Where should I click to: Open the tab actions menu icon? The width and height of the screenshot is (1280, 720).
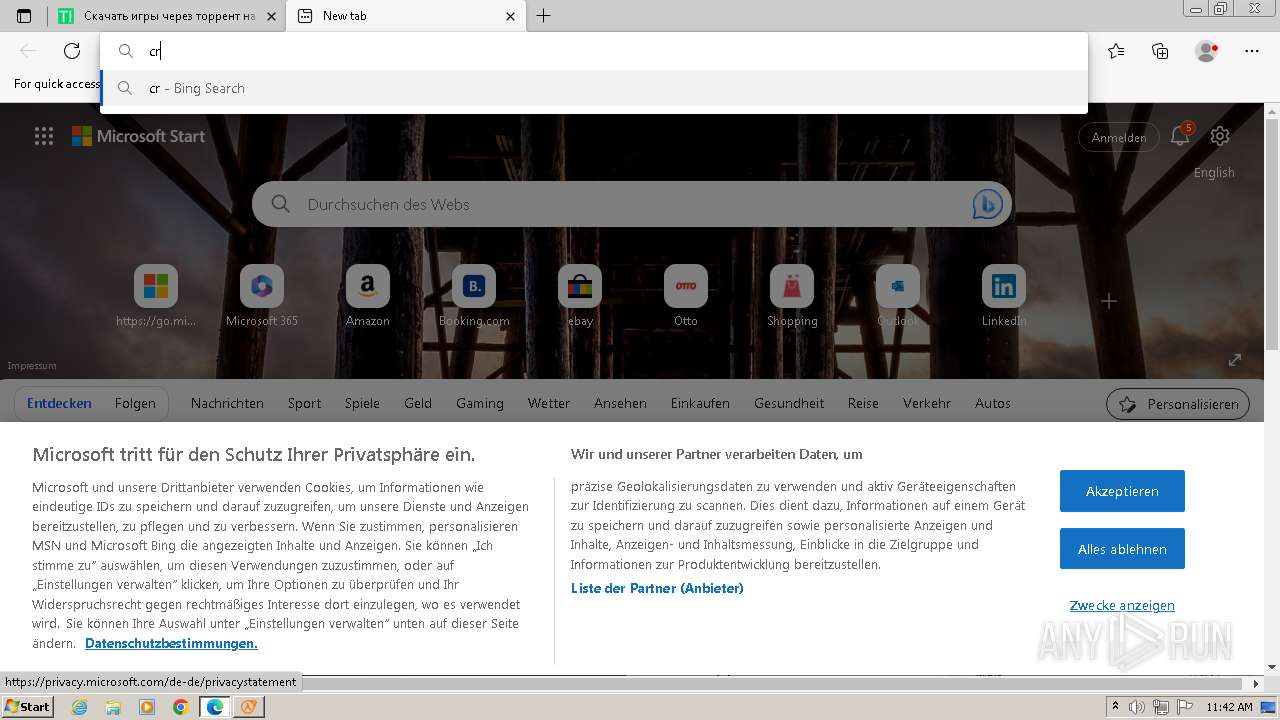(x=24, y=16)
